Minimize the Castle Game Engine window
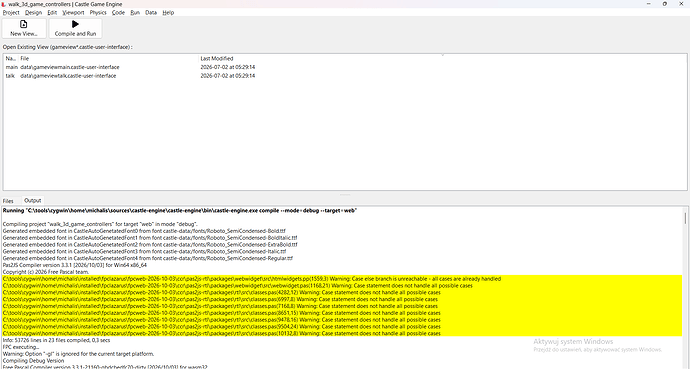 pyautogui.click(x=649, y=4)
